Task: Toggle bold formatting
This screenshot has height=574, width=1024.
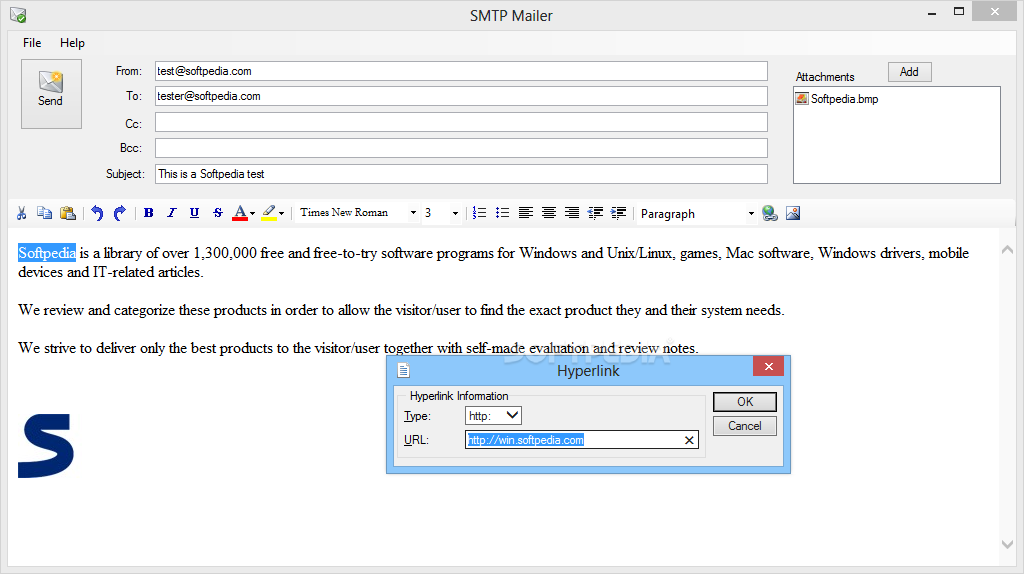Action: point(149,213)
